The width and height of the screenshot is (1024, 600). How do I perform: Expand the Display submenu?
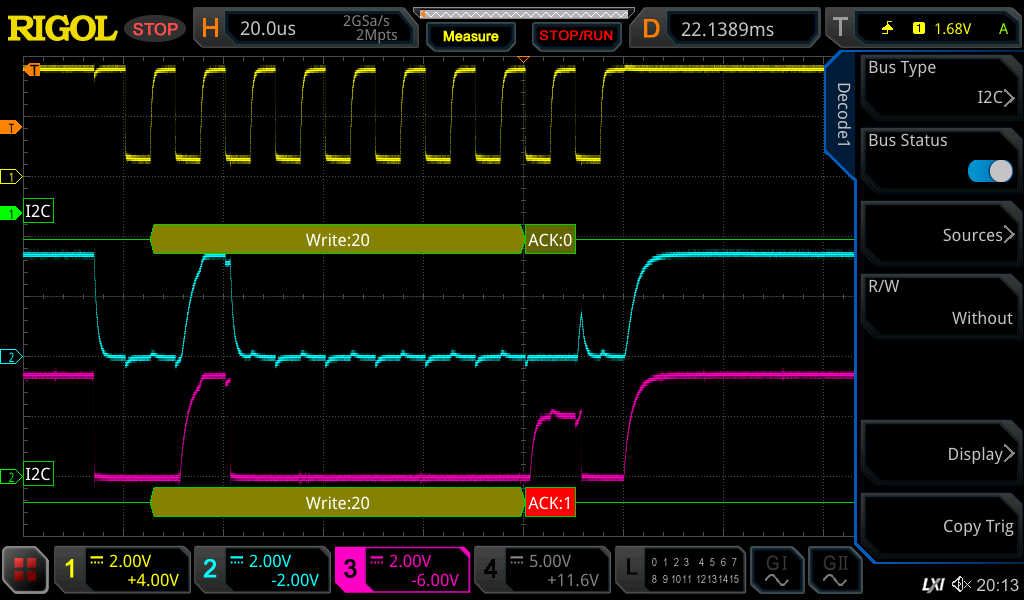940,453
